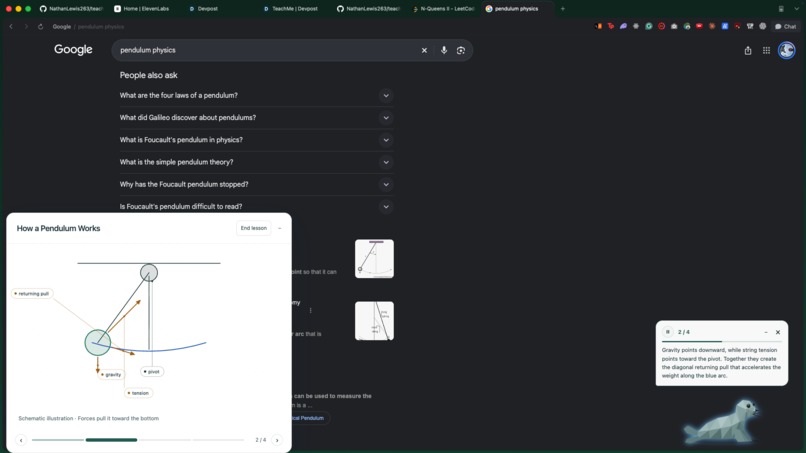The image size is (806, 453).
Task: Go forward with the browser forward arrow
Action: click(26, 26)
